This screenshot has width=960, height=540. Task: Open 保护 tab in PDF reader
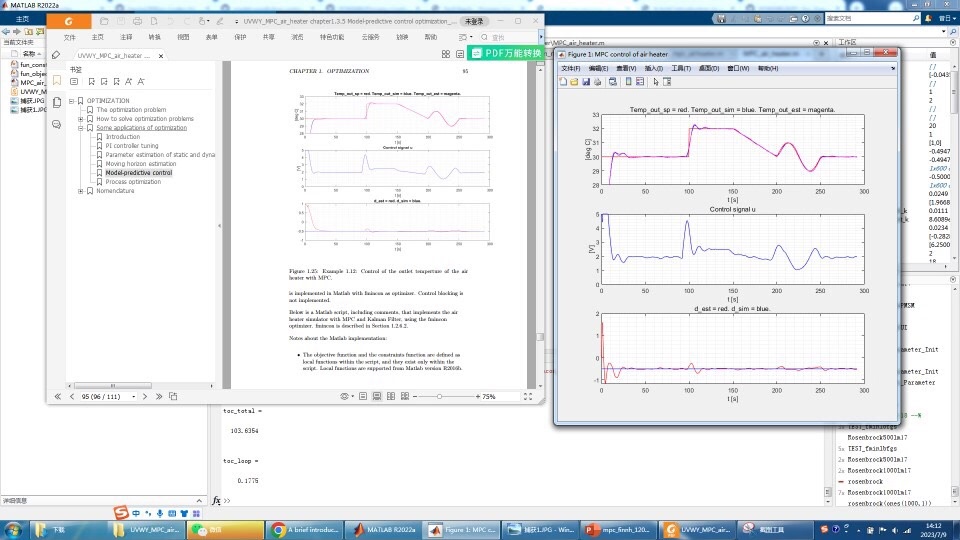[x=241, y=37]
